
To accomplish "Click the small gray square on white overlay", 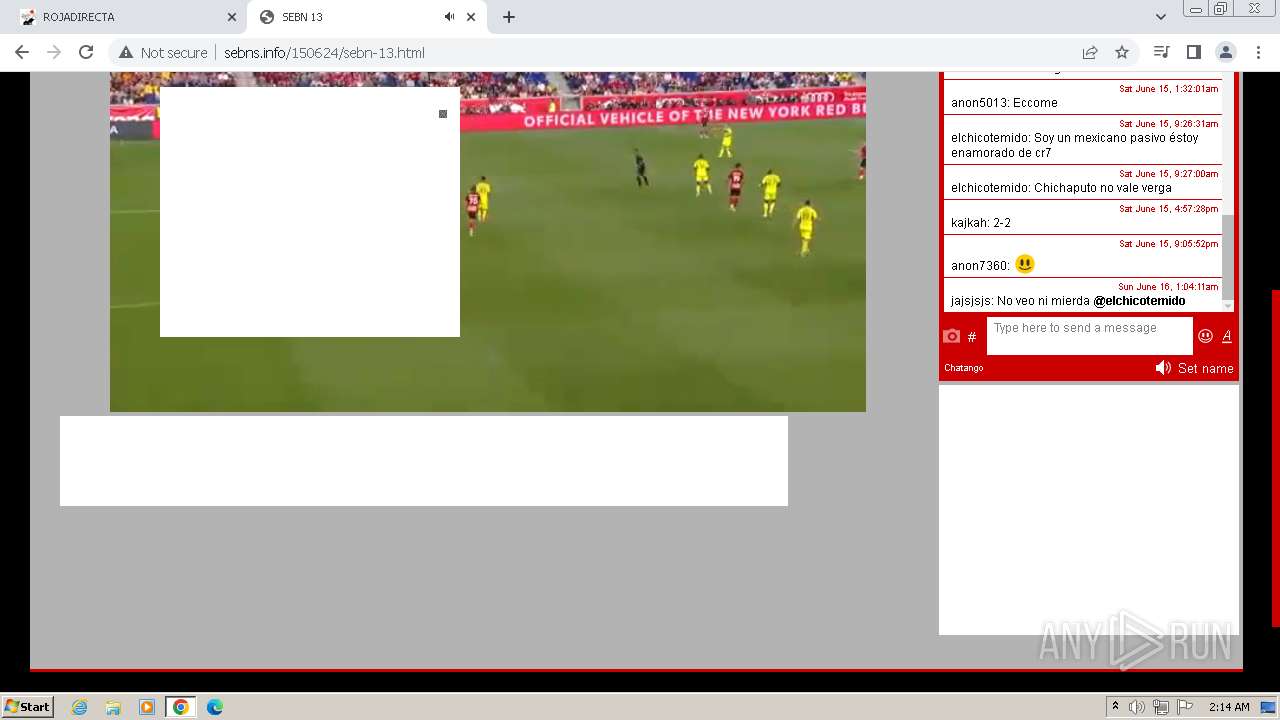I will pos(443,114).
